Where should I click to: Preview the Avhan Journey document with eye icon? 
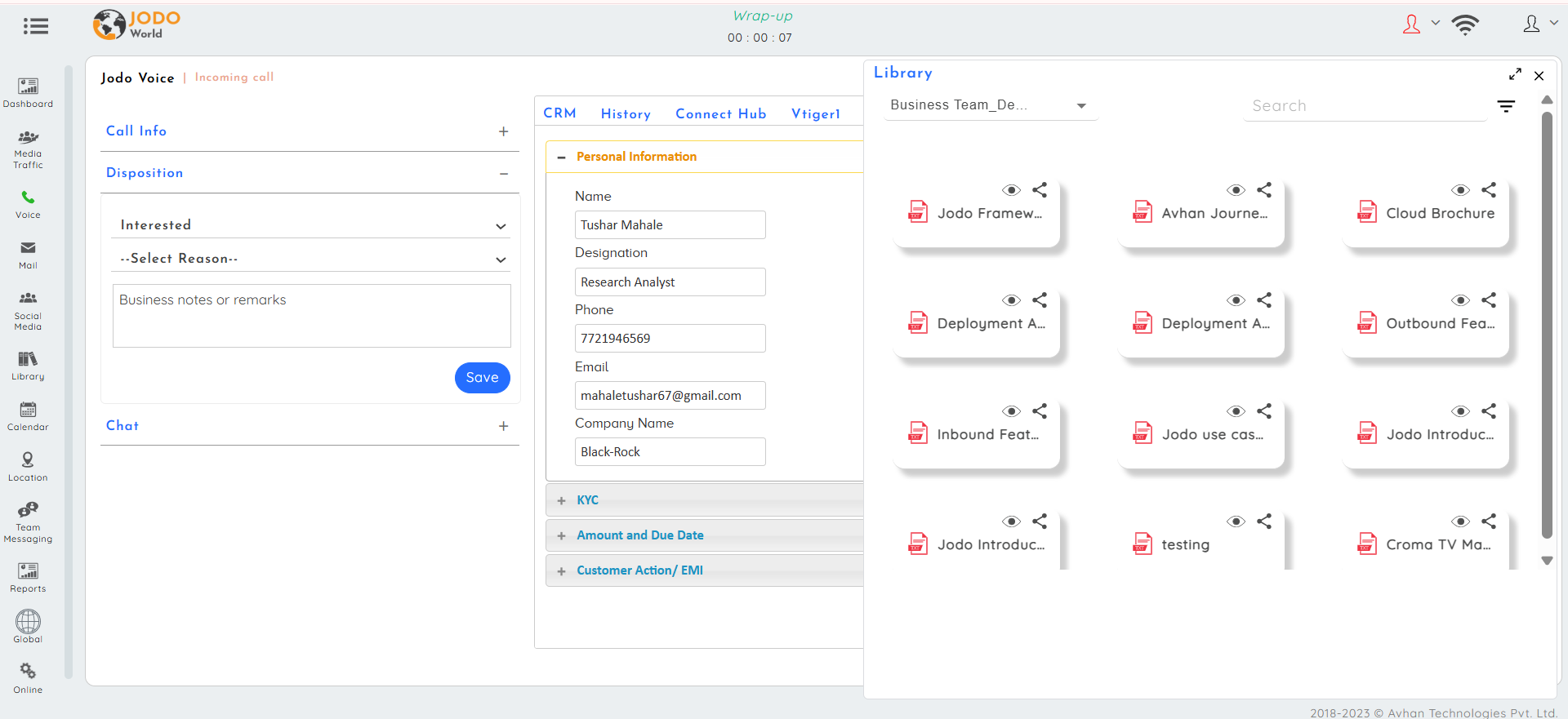tap(1236, 190)
